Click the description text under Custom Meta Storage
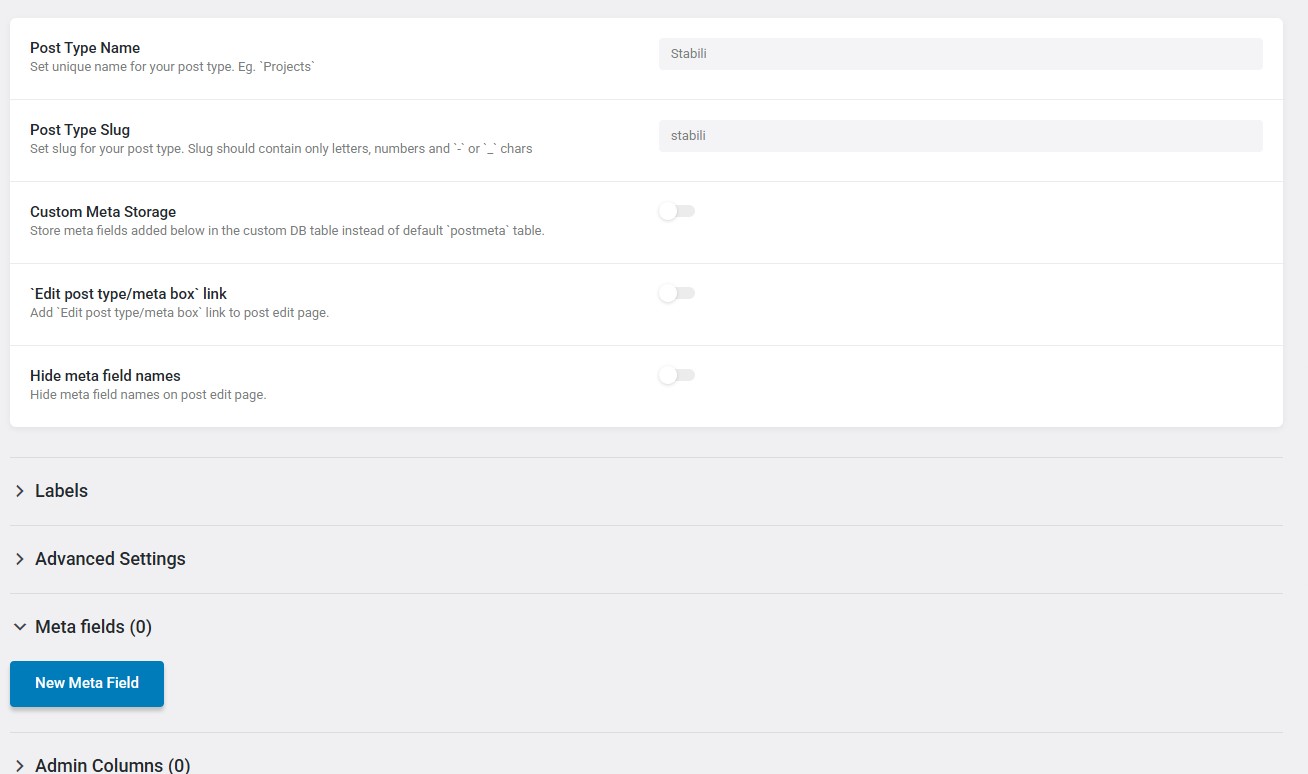The image size is (1308, 774). click(x=287, y=231)
